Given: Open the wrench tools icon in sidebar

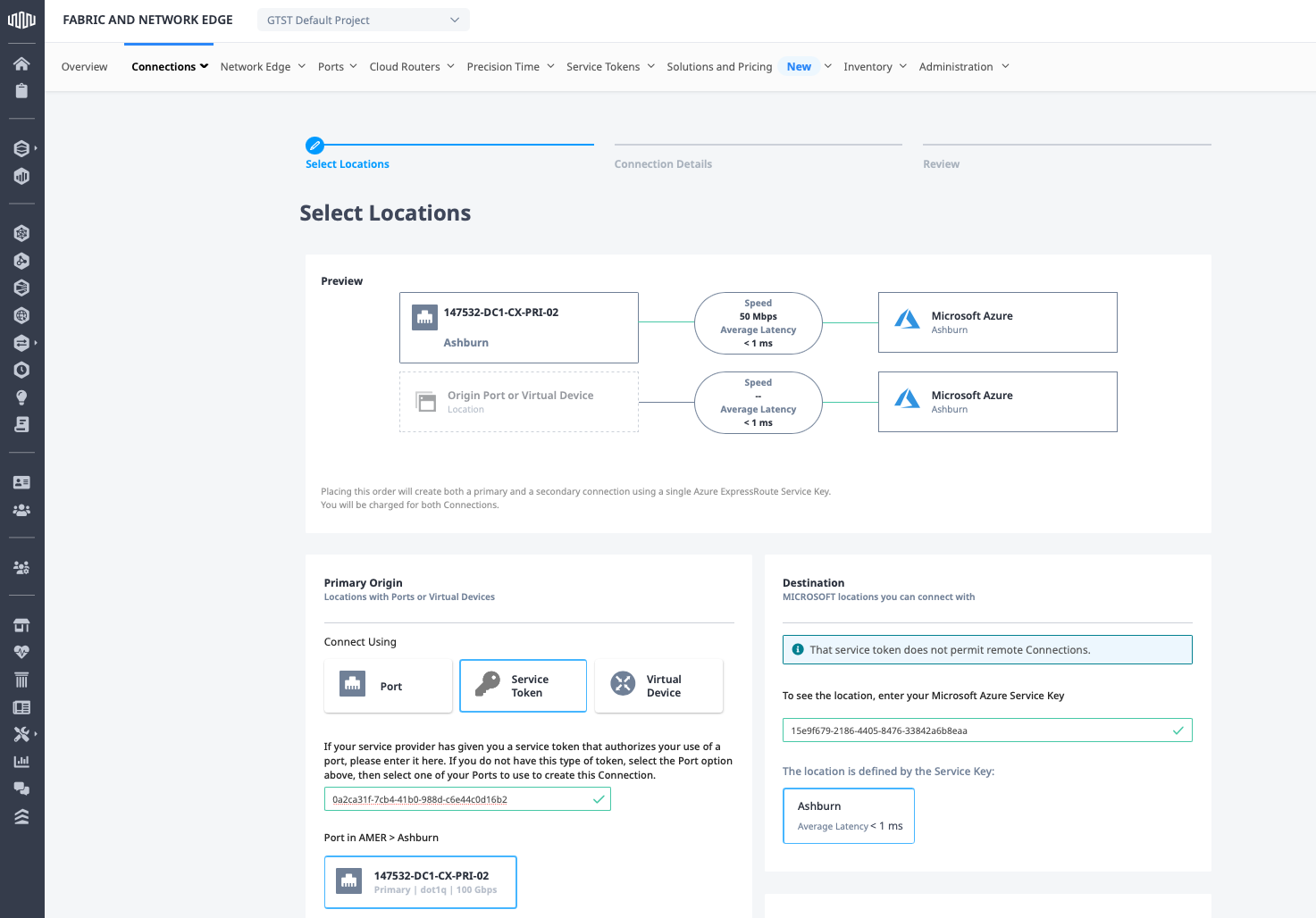Looking at the screenshot, I should pyautogui.click(x=21, y=734).
